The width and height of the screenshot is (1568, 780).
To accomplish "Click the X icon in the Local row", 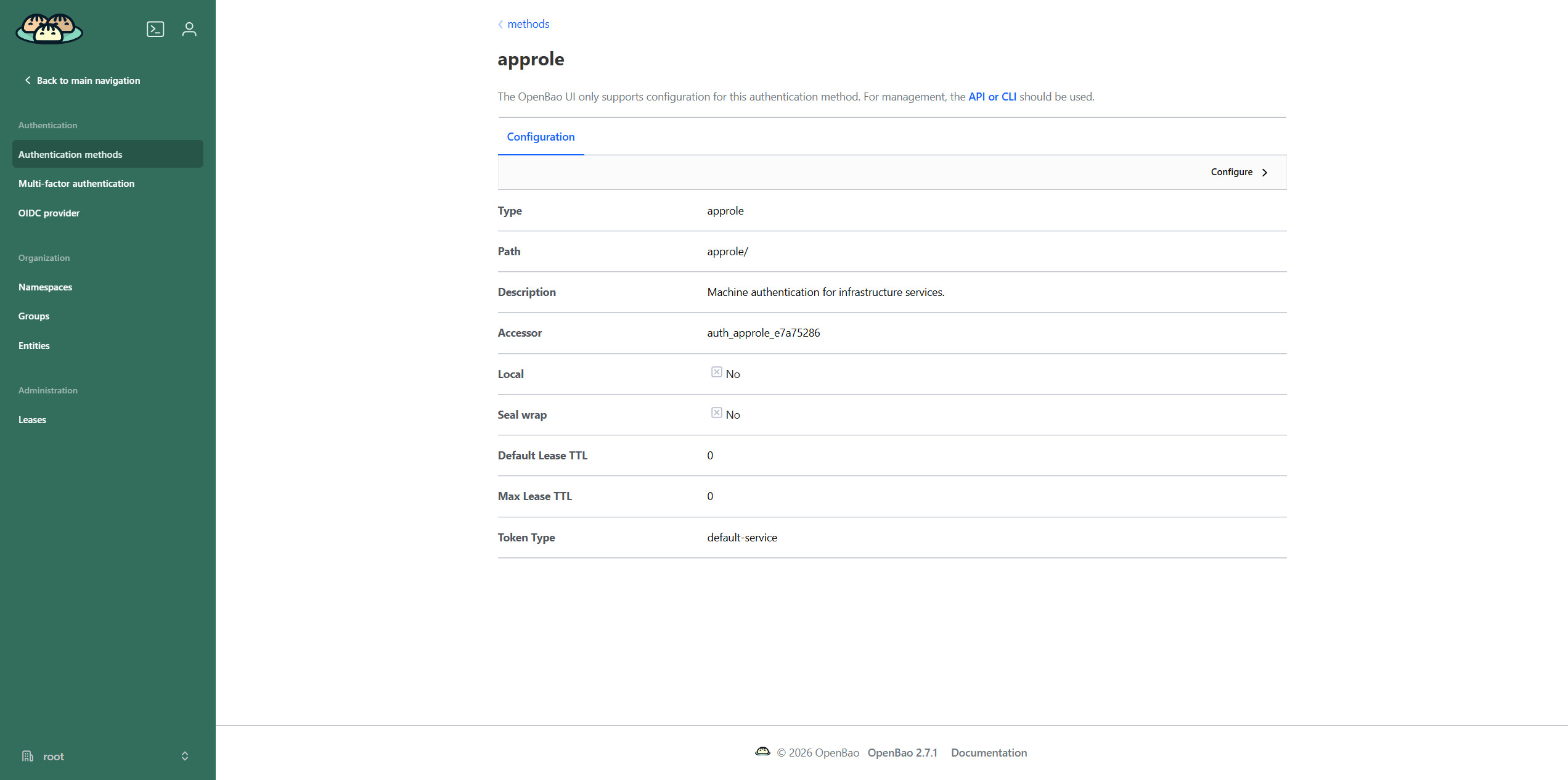I will click(x=716, y=372).
